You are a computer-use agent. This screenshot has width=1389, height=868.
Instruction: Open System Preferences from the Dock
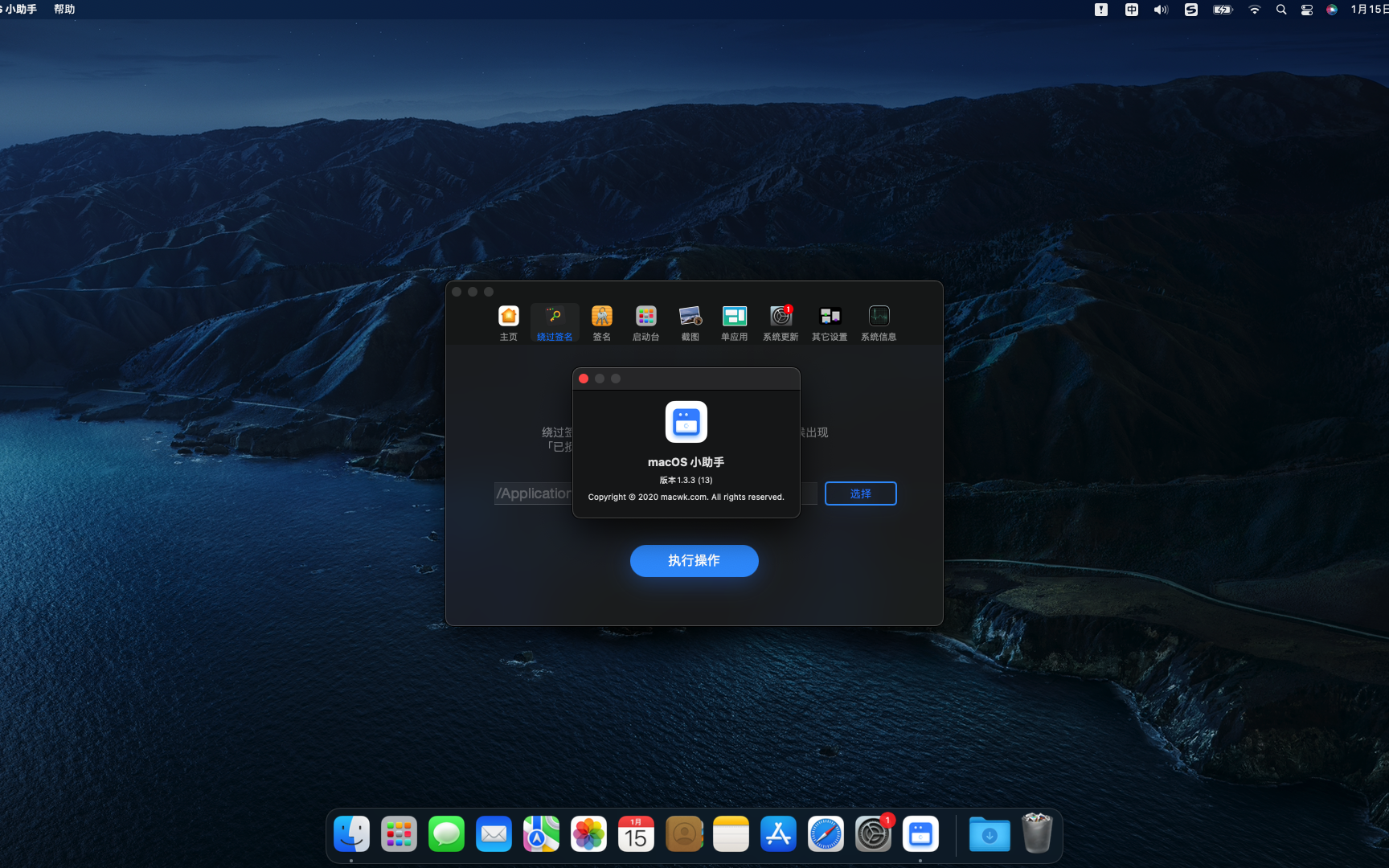(x=873, y=835)
